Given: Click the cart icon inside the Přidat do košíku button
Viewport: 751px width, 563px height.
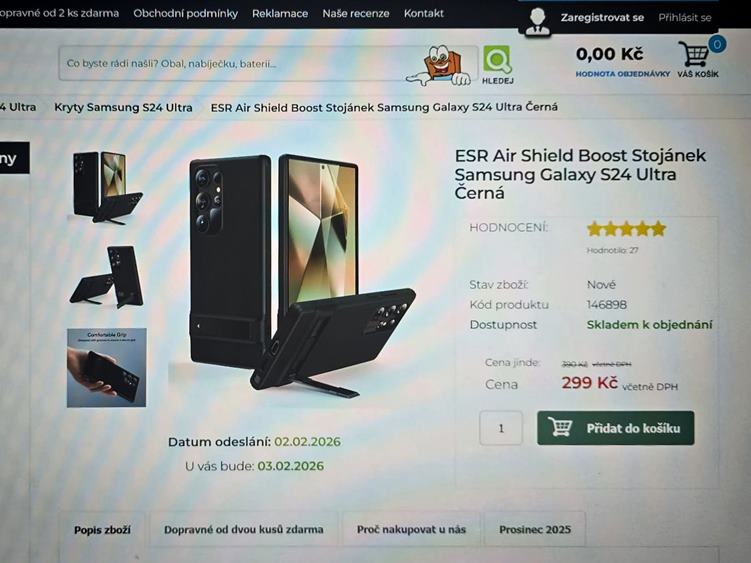Looking at the screenshot, I should pyautogui.click(x=560, y=427).
